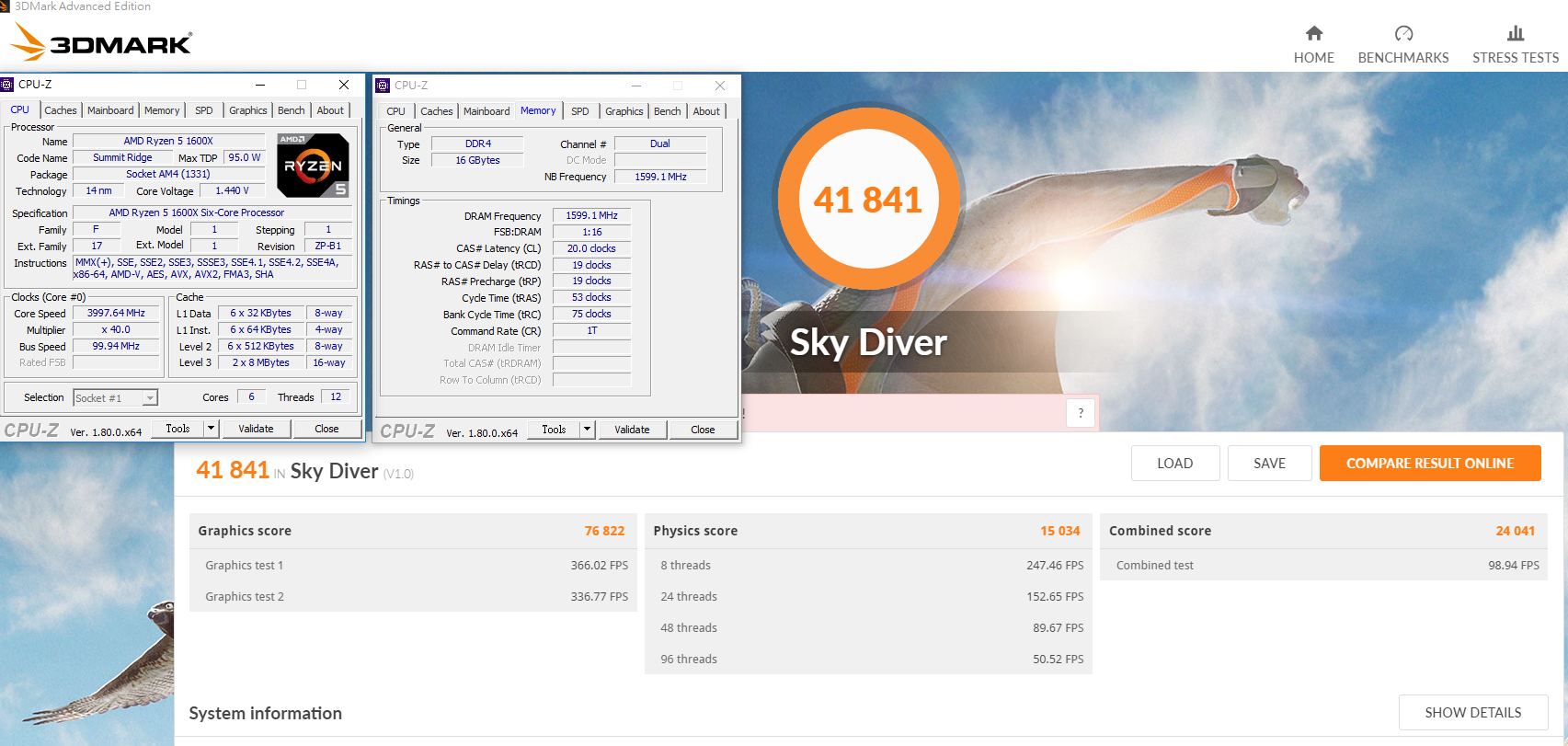1568x746 pixels.
Task: Open About tab in right CPU-Z
Action: [x=706, y=111]
